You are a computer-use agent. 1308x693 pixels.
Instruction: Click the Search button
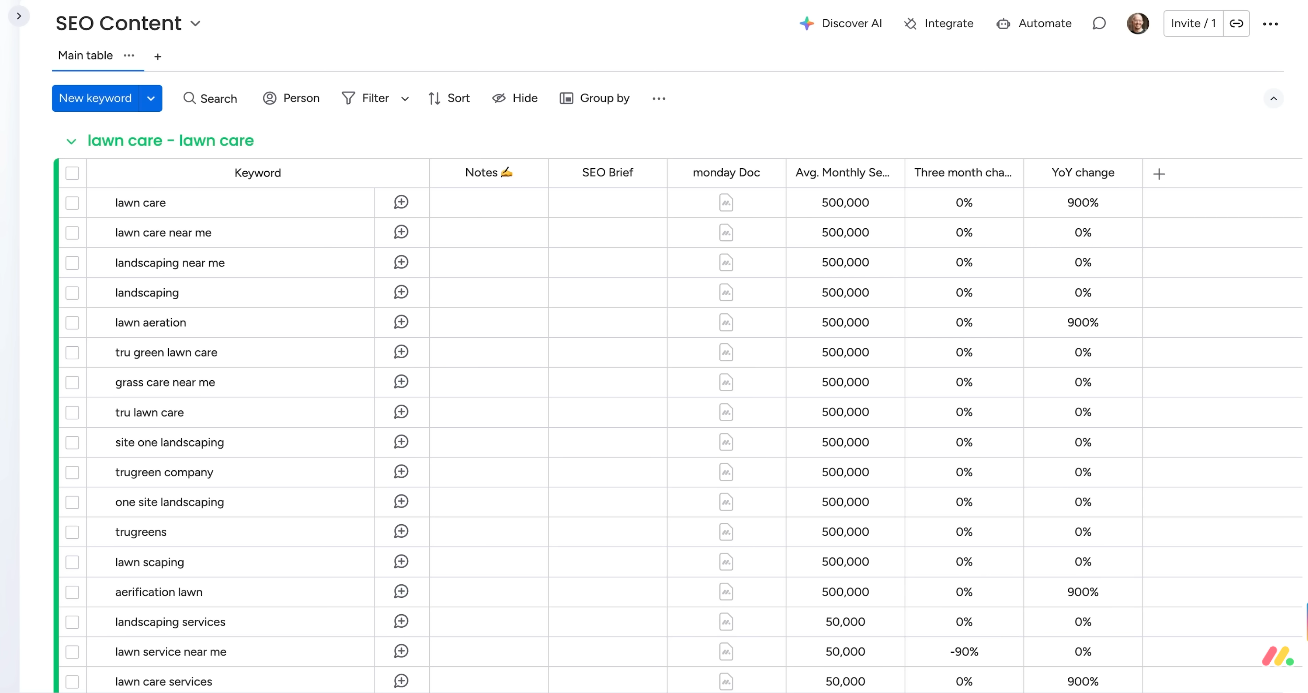(x=210, y=98)
